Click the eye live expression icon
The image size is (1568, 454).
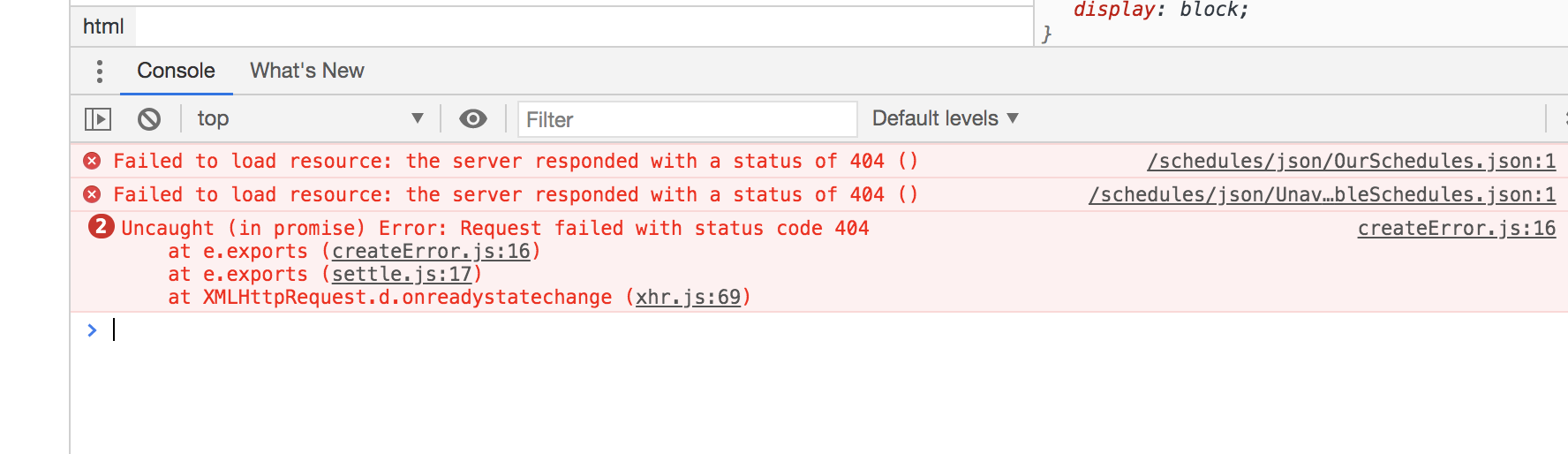click(x=473, y=118)
